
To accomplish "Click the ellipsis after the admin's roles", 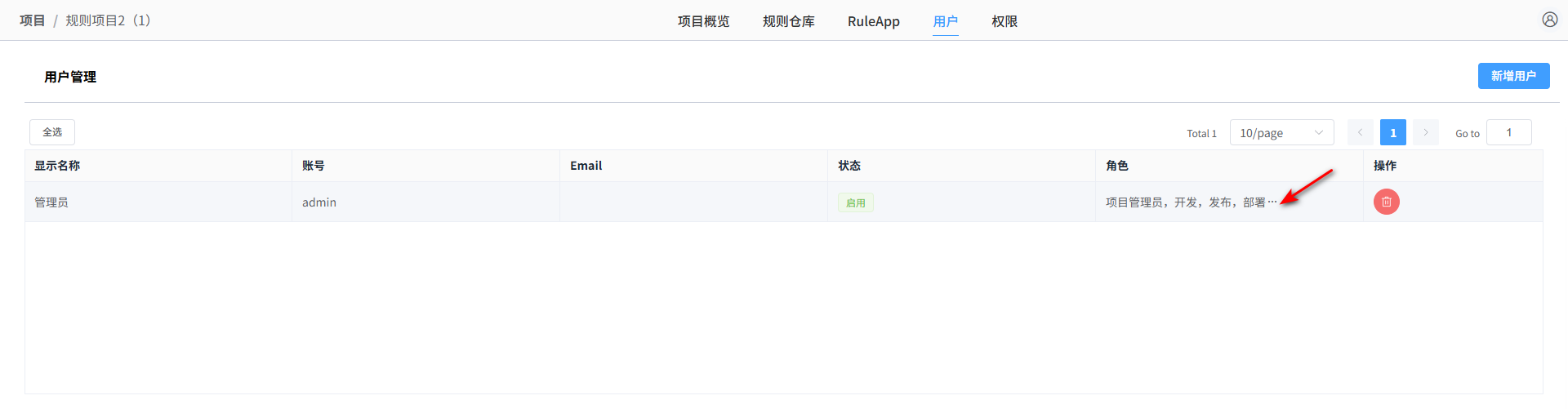I will 1272,202.
